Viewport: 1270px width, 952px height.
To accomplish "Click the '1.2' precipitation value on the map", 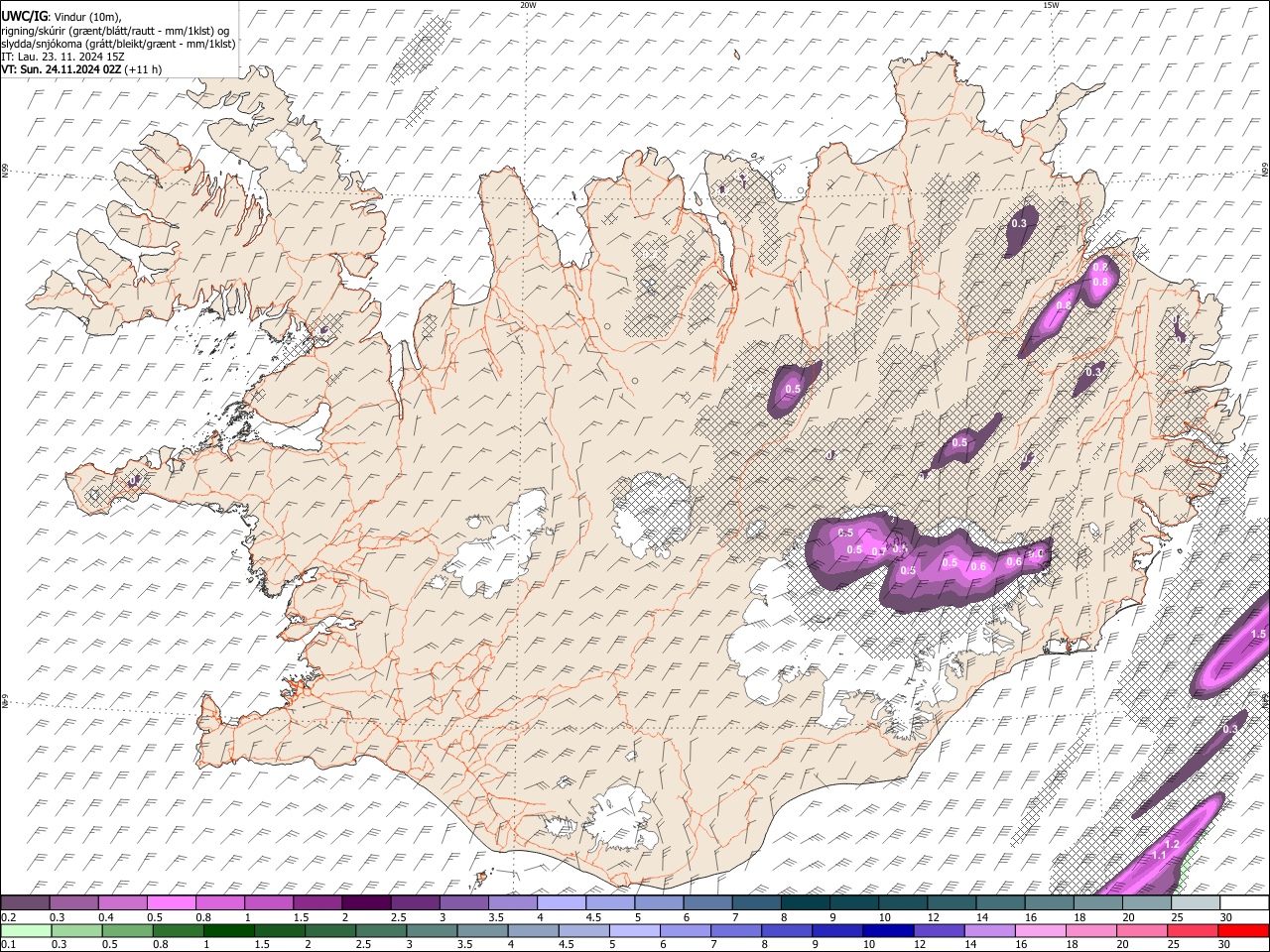I will point(1171,844).
